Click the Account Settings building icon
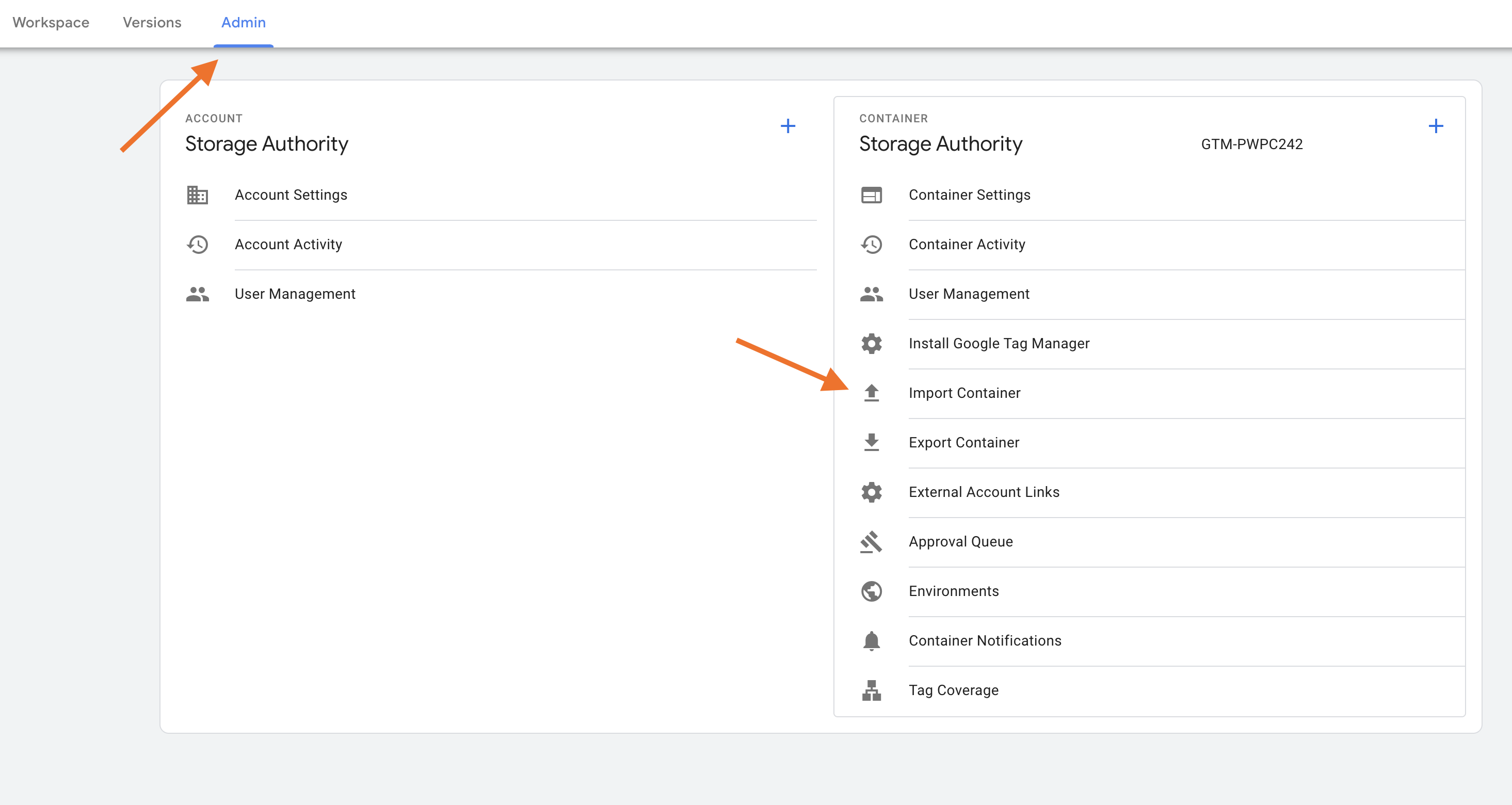This screenshot has height=805, width=1512. (197, 195)
